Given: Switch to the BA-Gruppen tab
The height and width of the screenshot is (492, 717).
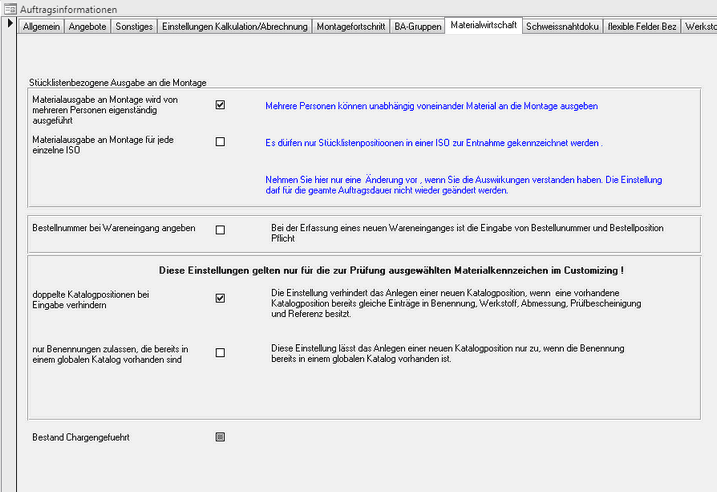Looking at the screenshot, I should point(417,27).
